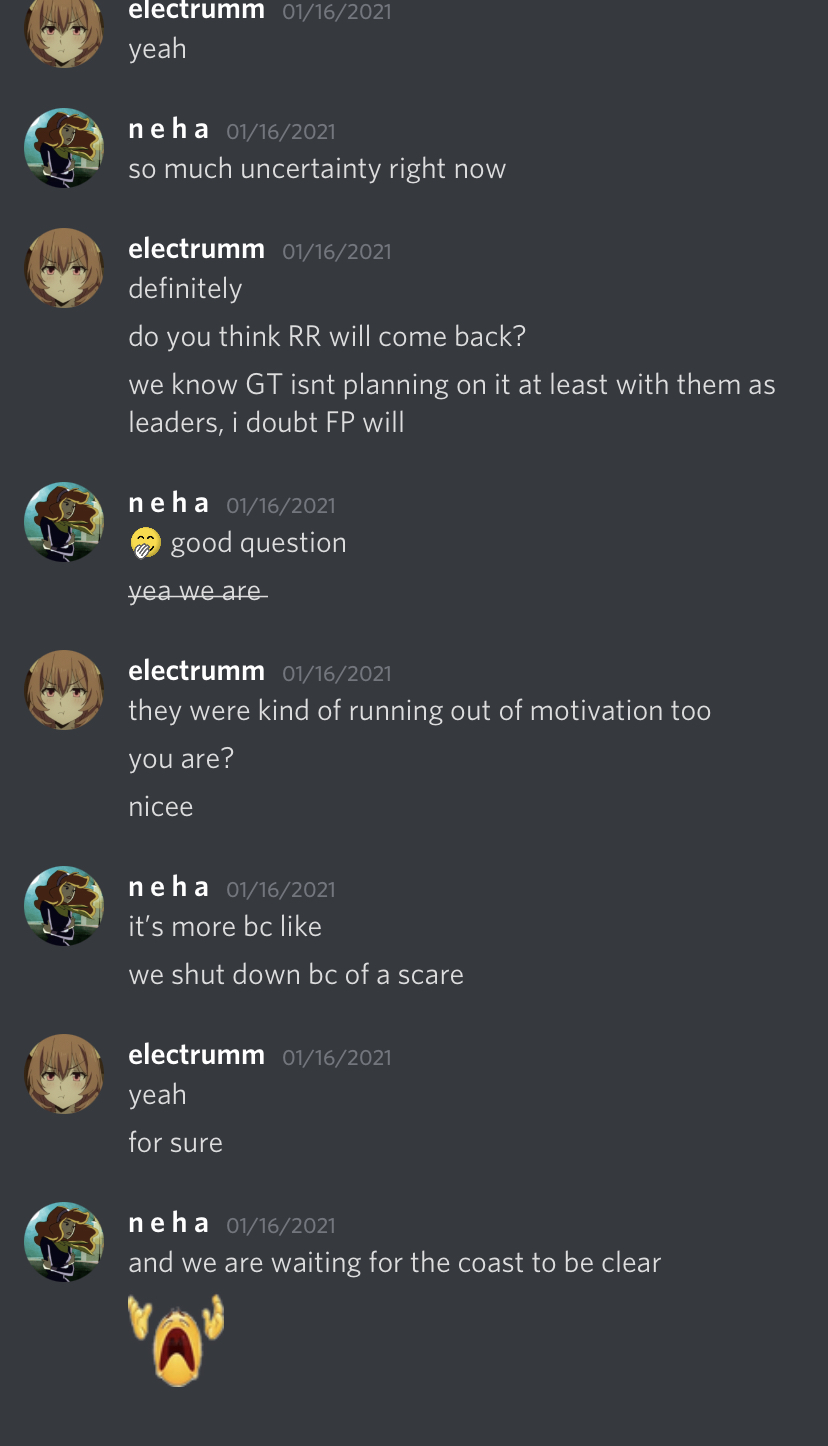Open neha's avatar beside 'good question' message
Image resolution: width=828 pixels, height=1446 pixels.
[64, 522]
